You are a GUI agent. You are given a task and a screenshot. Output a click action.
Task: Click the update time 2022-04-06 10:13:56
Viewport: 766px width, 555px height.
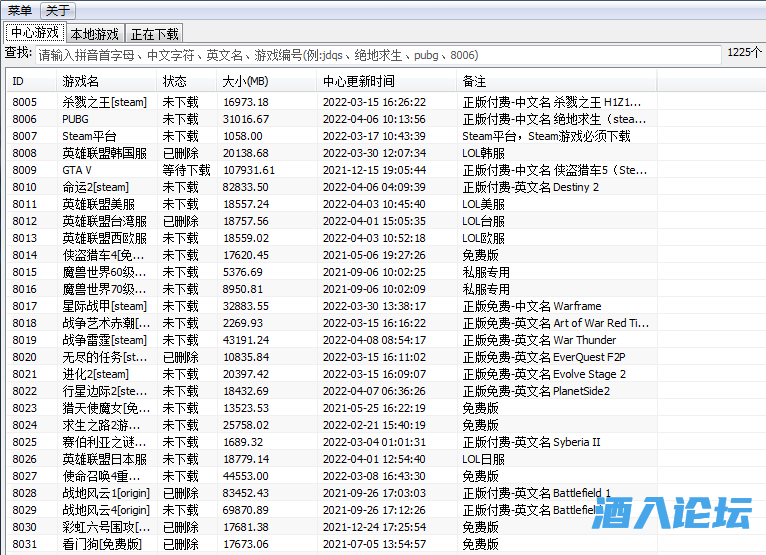pyautogui.click(x=374, y=119)
